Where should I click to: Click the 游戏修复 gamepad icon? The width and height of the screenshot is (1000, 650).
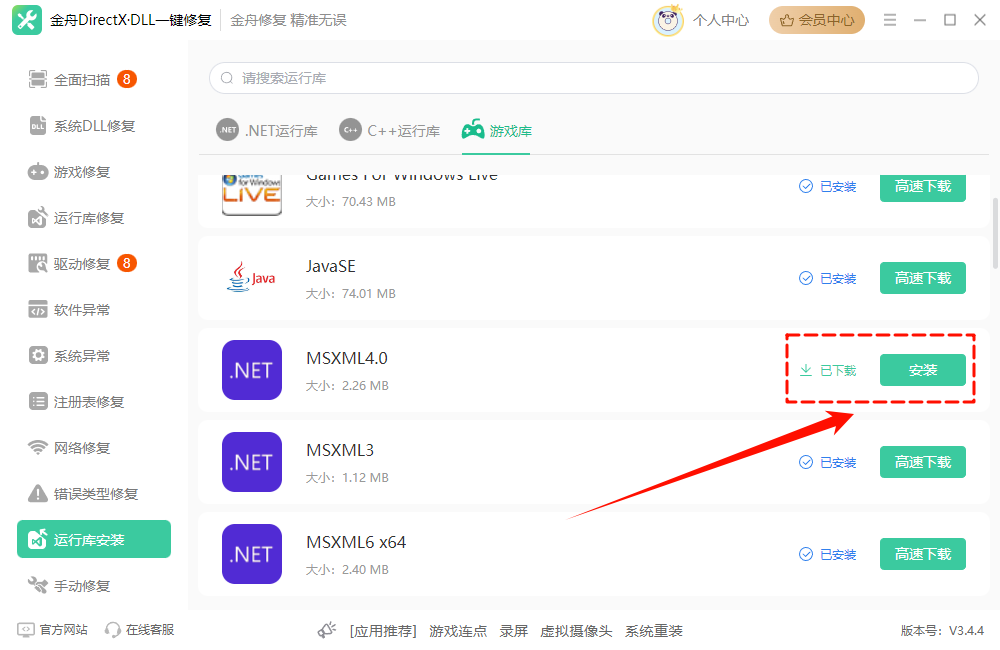click(38, 172)
